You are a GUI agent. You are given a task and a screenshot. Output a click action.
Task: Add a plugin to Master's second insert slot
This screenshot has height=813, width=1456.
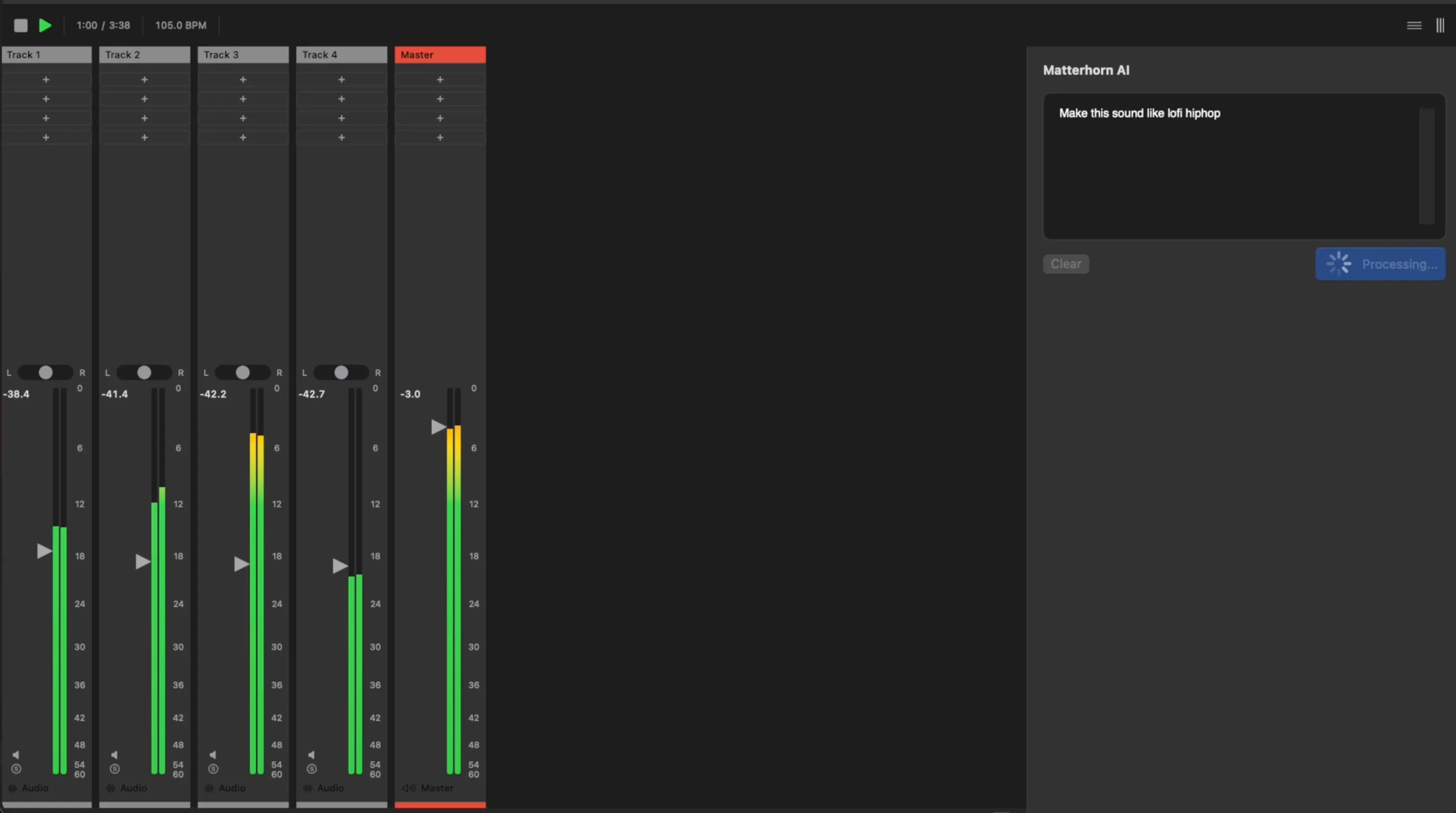click(x=440, y=99)
